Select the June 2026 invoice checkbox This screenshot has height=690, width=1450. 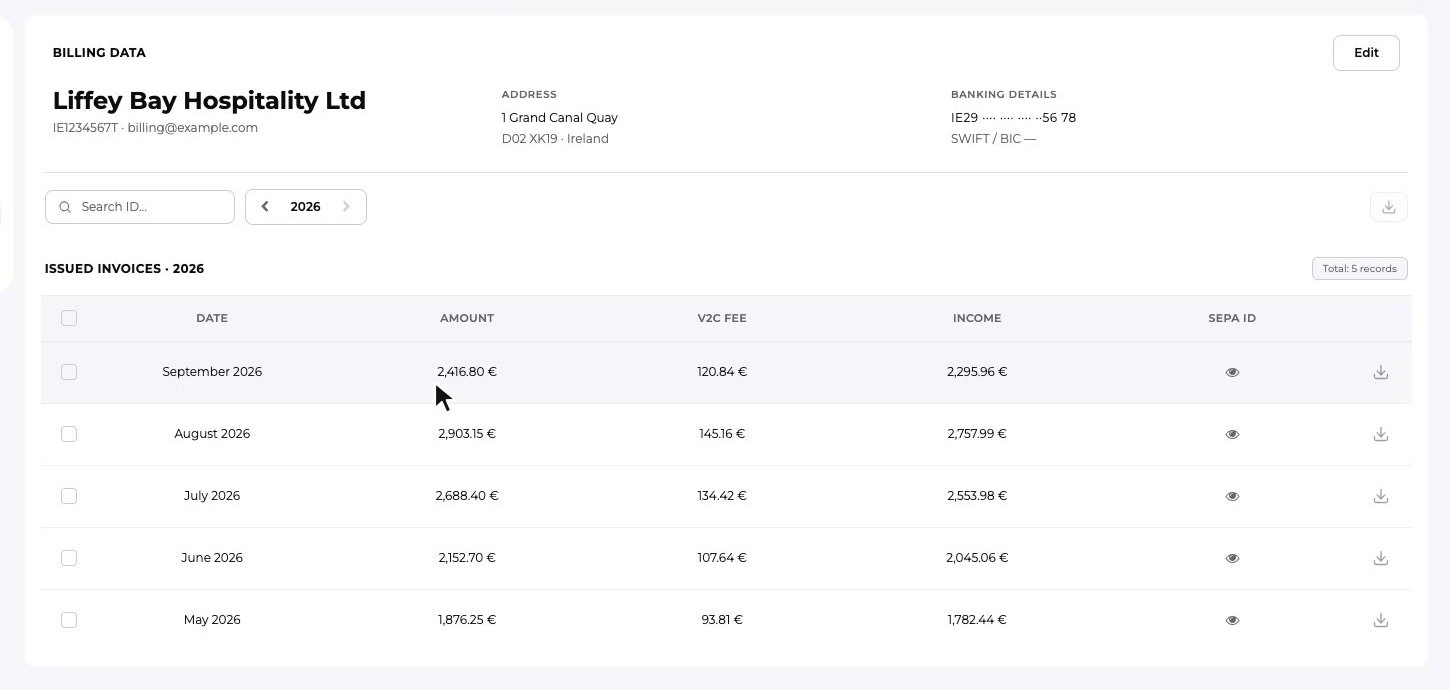pos(69,558)
